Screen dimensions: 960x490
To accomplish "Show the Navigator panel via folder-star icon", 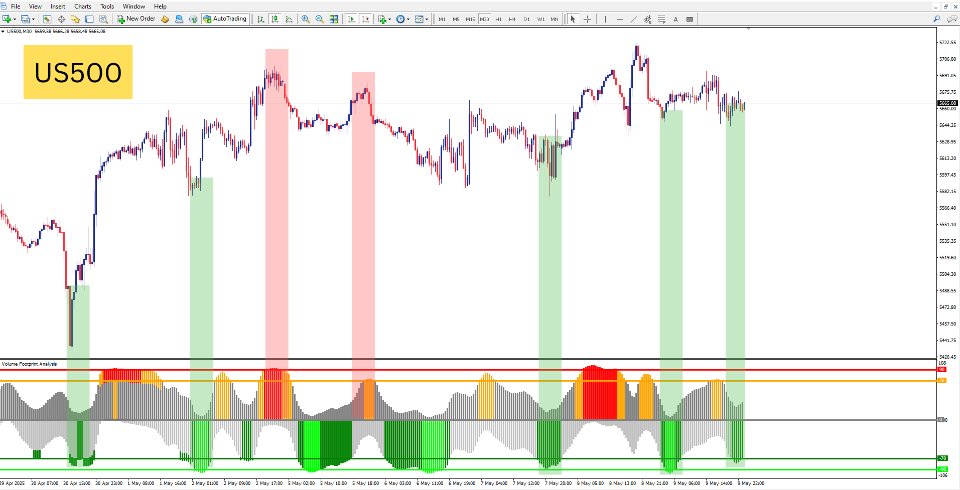I will coord(75,19).
